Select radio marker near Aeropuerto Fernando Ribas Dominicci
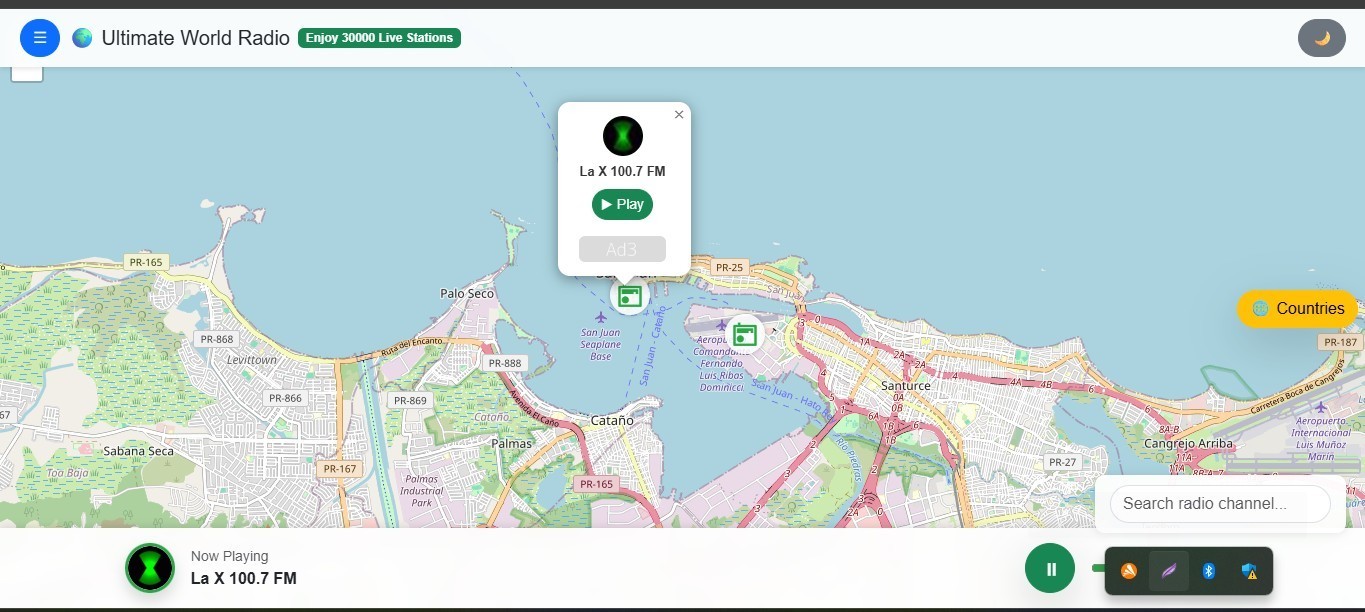 tap(745, 334)
